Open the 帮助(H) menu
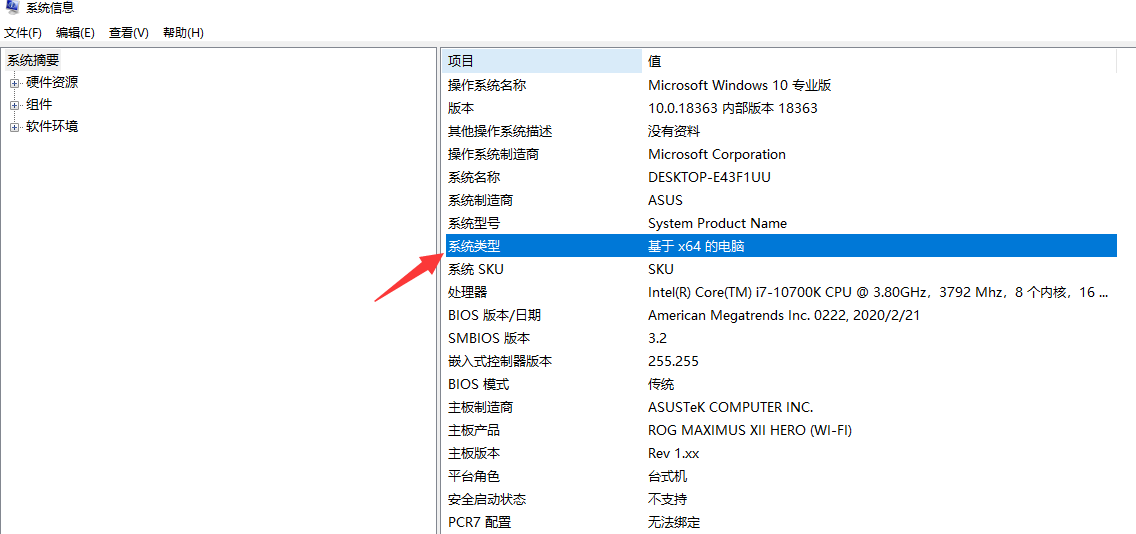1136x534 pixels. pos(183,33)
